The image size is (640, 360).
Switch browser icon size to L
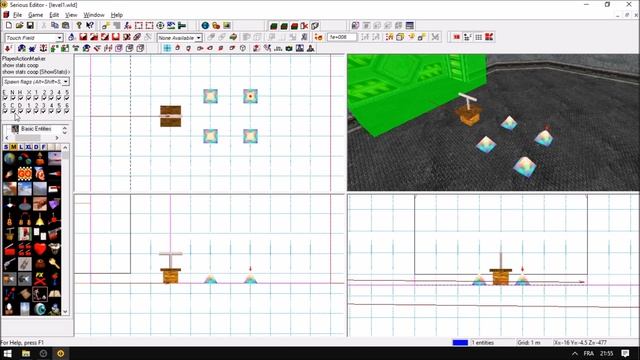(21, 147)
